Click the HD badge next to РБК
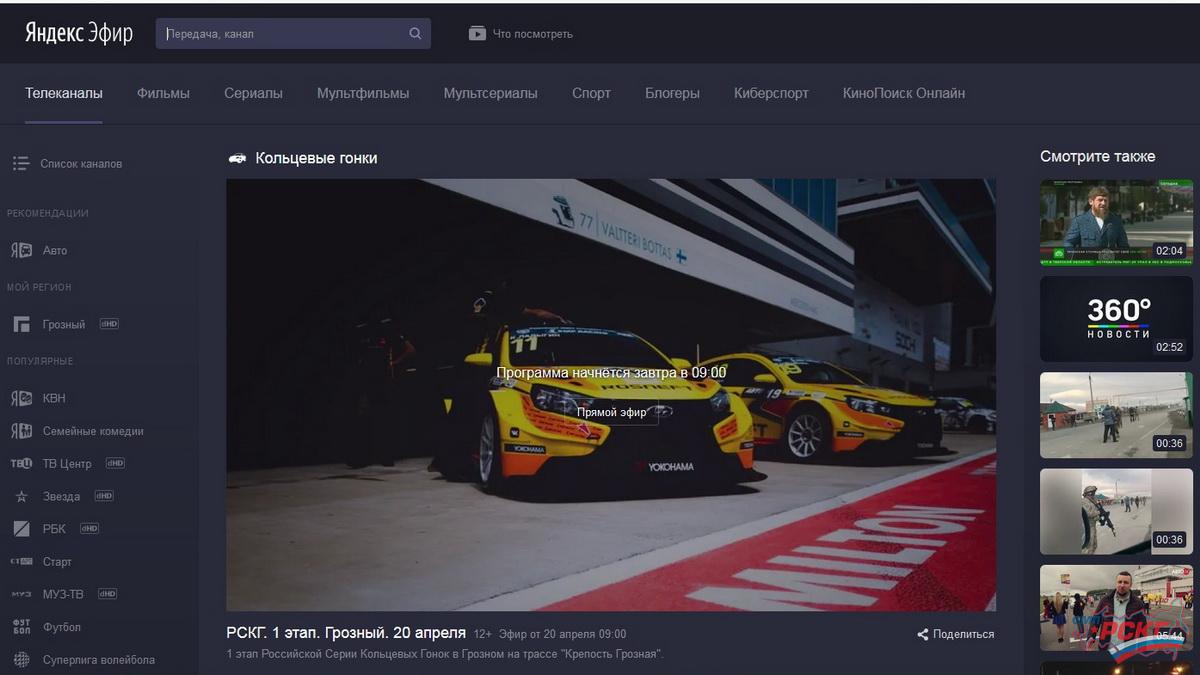 click(x=90, y=529)
